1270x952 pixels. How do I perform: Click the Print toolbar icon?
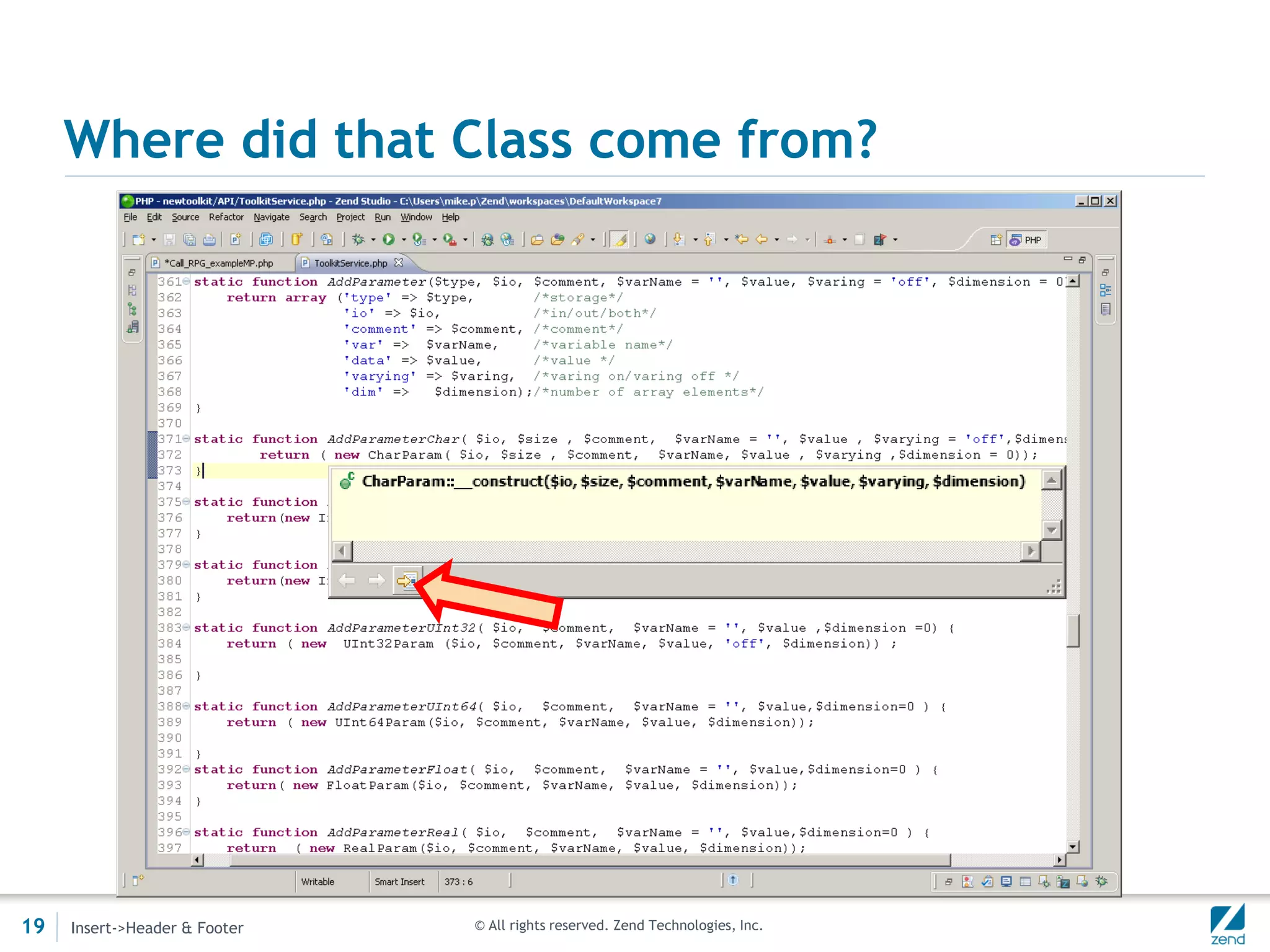point(210,240)
